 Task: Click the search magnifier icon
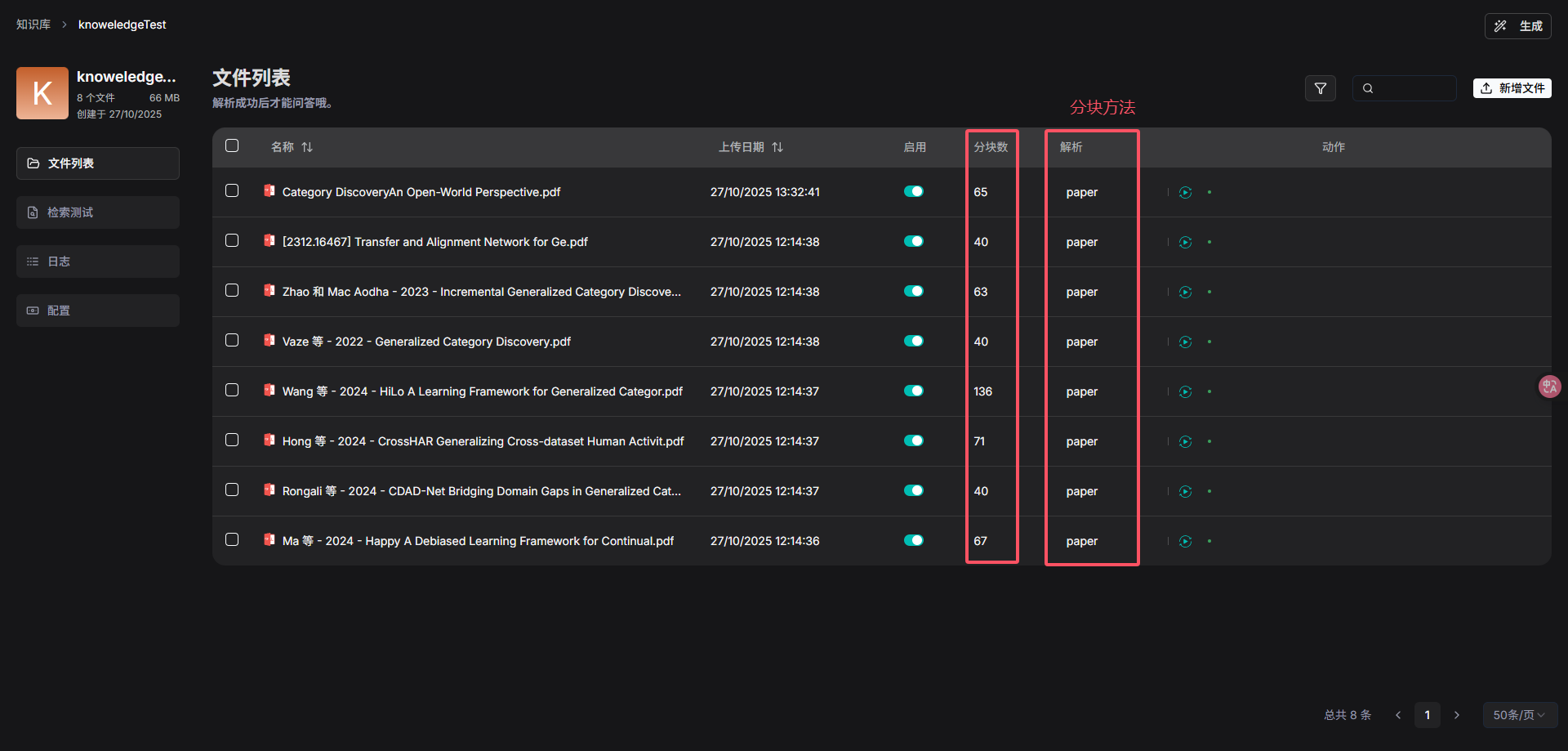1368,88
